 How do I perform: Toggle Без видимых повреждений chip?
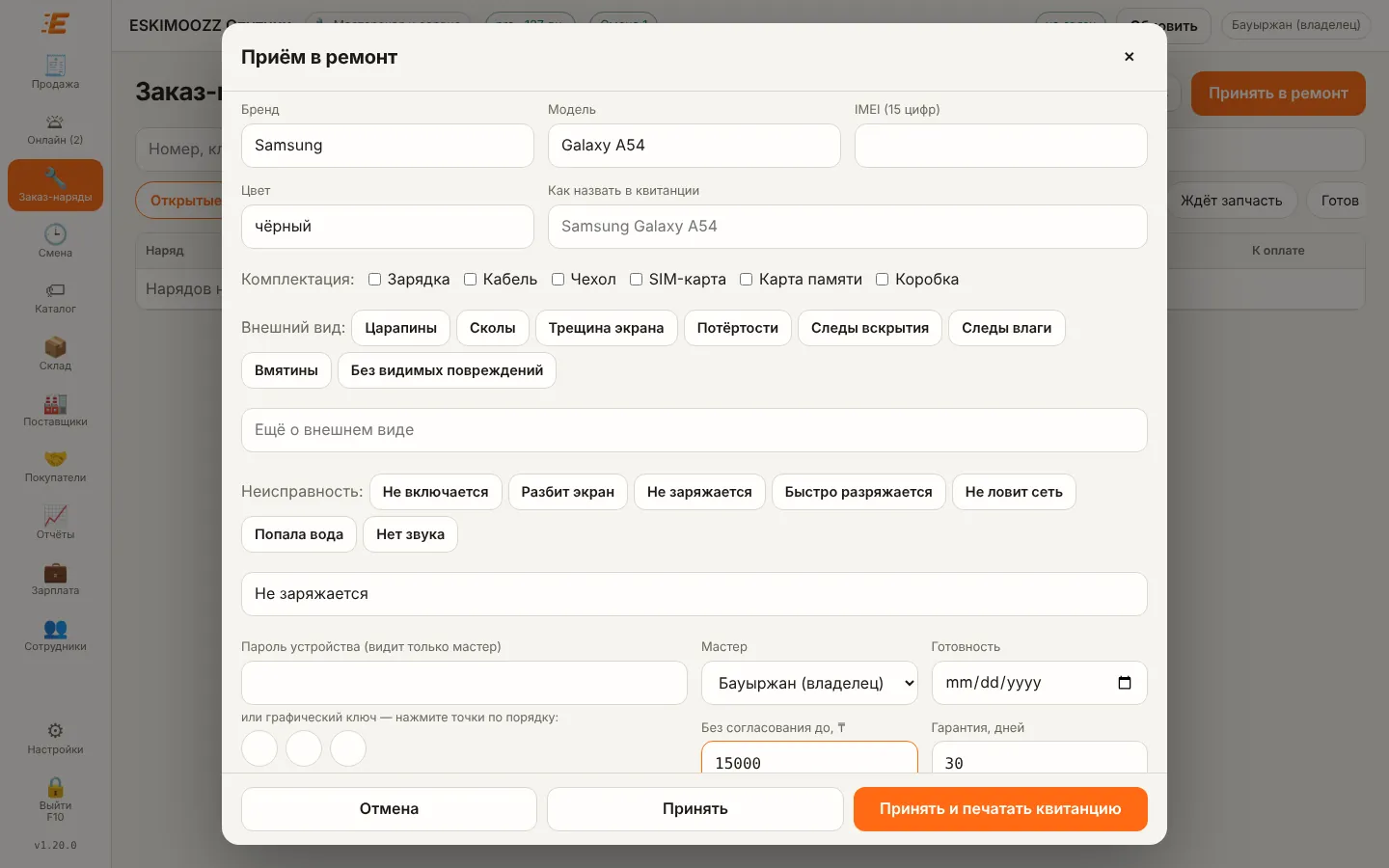point(447,370)
